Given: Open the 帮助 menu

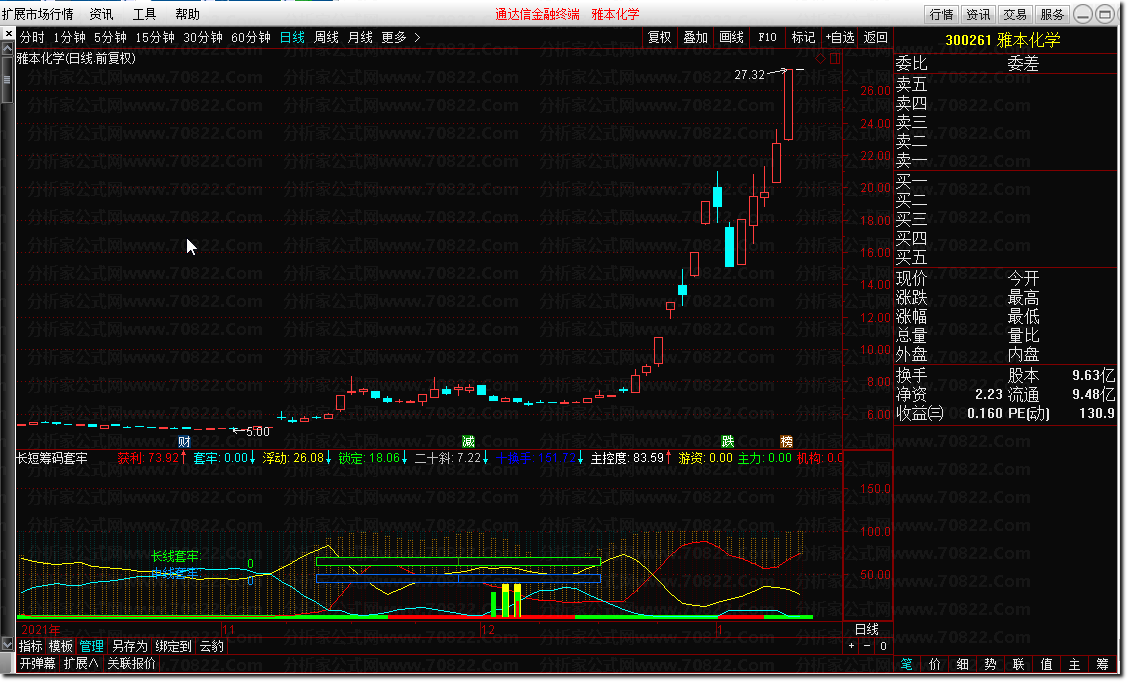Looking at the screenshot, I should click(187, 14).
